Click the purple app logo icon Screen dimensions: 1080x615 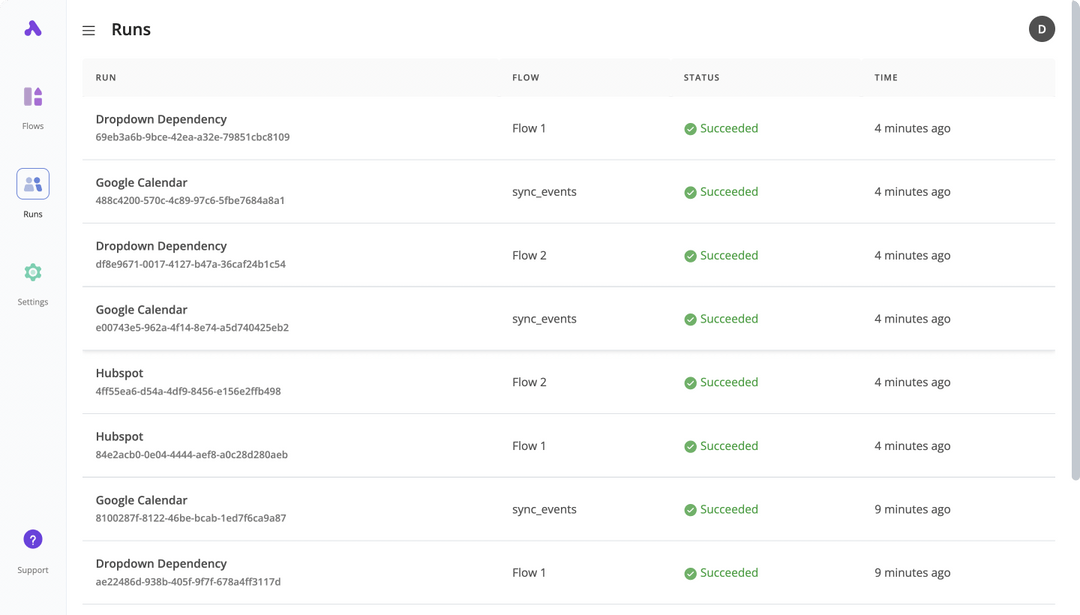pos(32,28)
